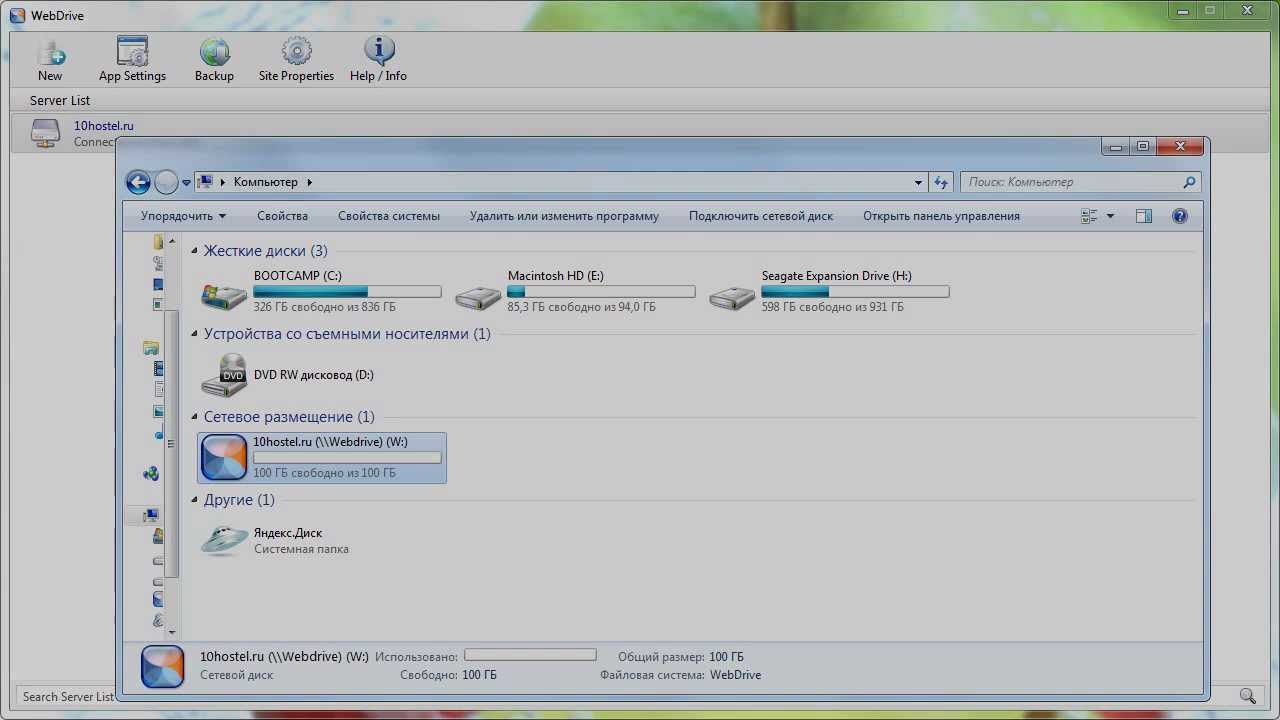Click Свойства системы in command bar
This screenshot has width=1280, height=720.
click(x=389, y=216)
